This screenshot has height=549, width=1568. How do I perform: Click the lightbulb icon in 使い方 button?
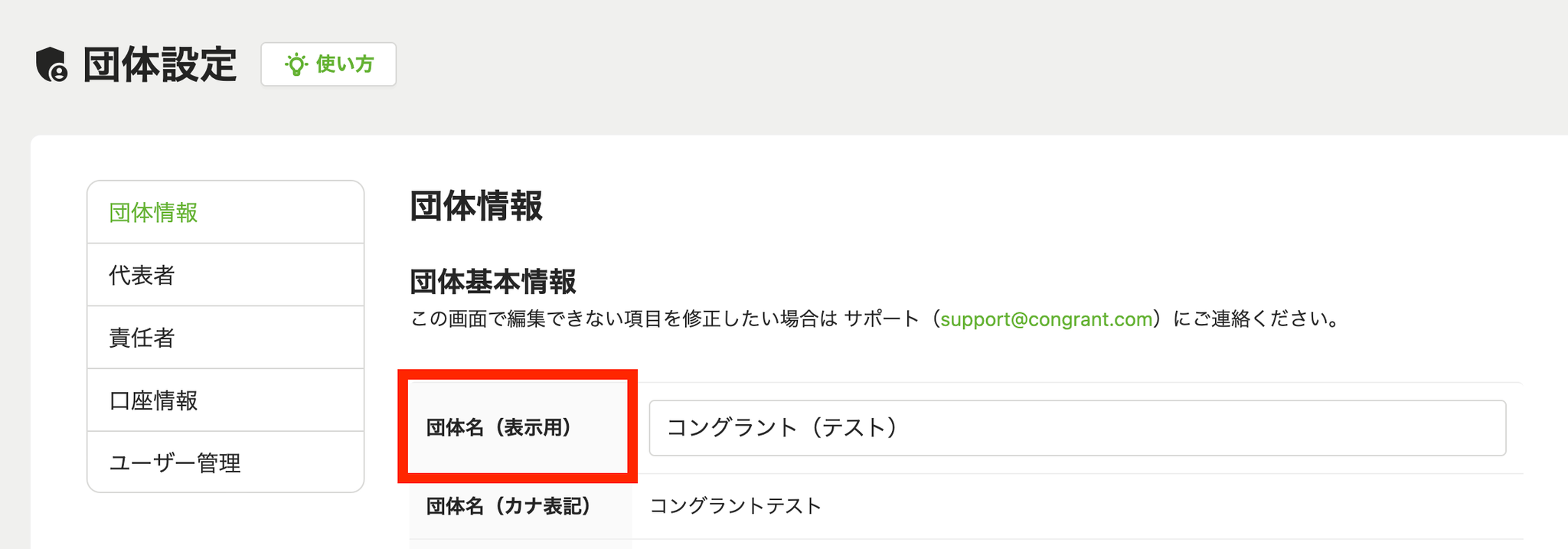(296, 64)
